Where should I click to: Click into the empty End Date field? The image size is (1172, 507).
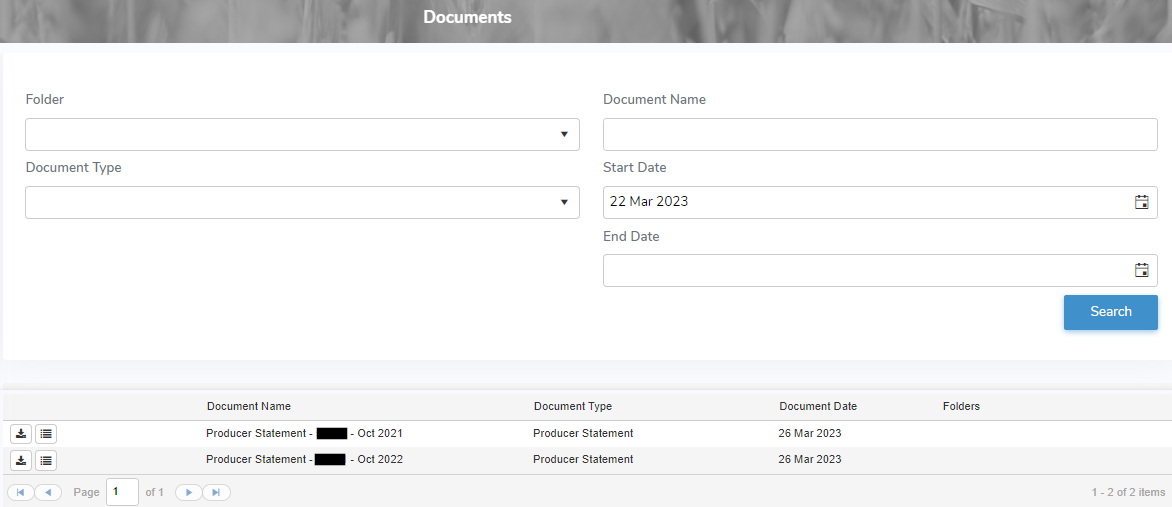click(x=865, y=270)
